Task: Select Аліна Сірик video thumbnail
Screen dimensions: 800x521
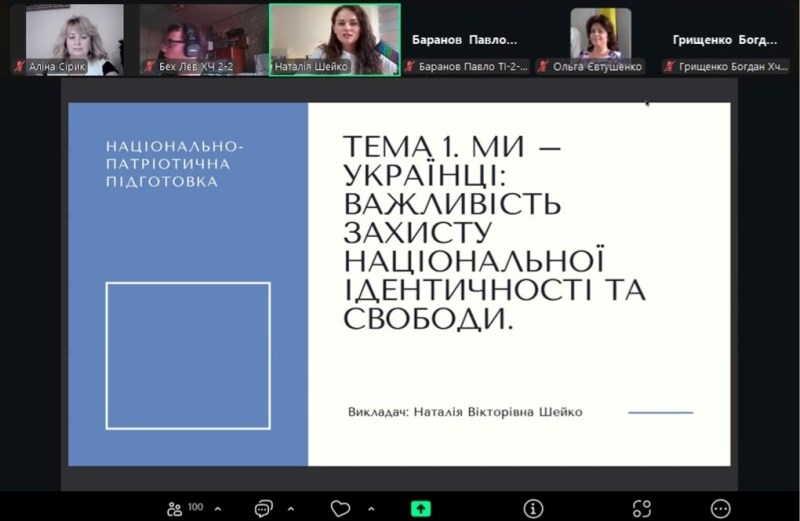Action: (x=74, y=40)
